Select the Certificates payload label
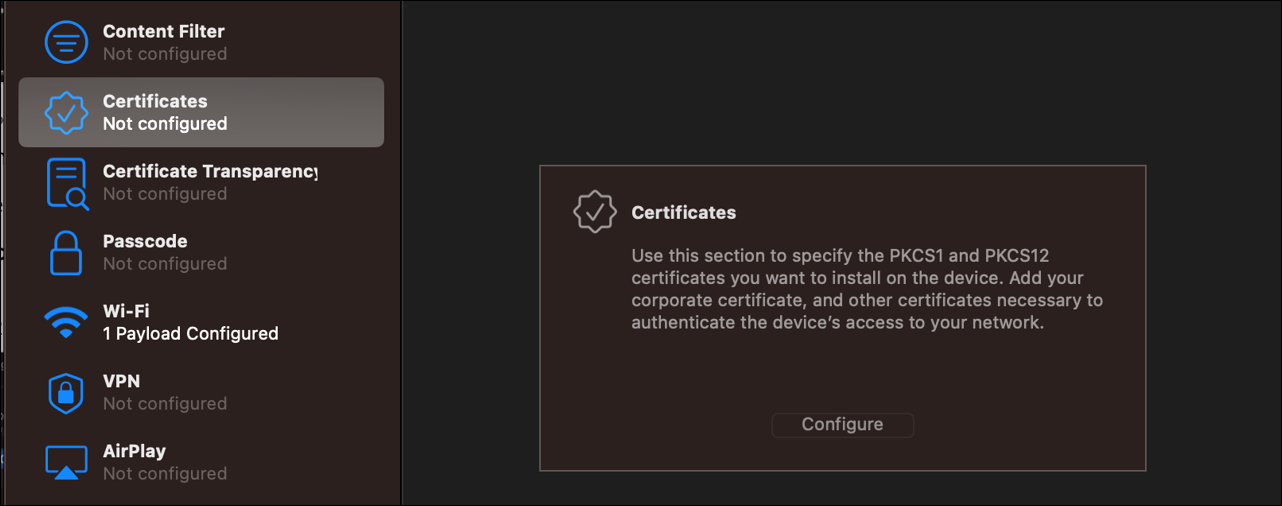 pyautogui.click(x=155, y=102)
